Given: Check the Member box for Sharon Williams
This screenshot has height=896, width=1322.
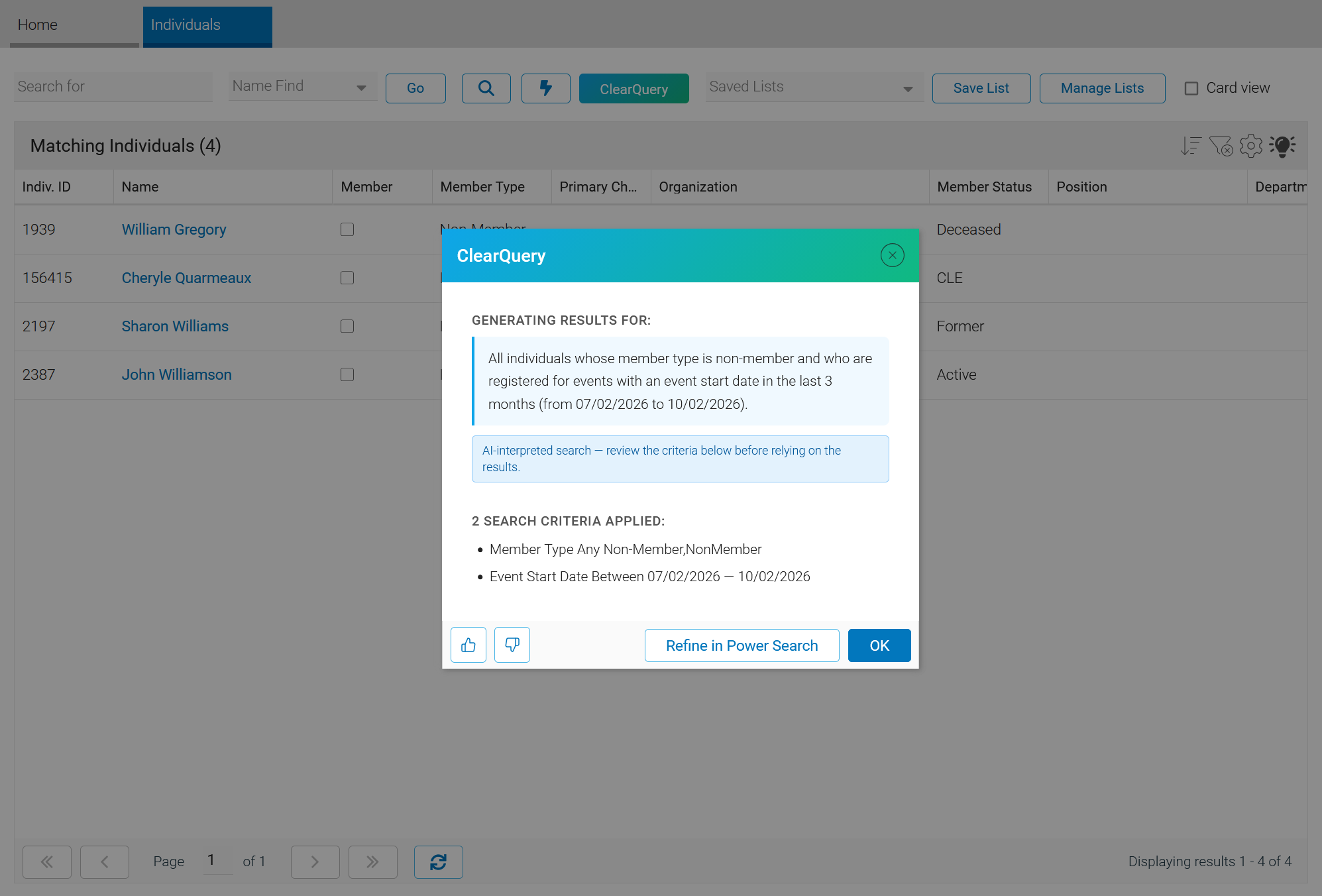Looking at the screenshot, I should (x=347, y=326).
